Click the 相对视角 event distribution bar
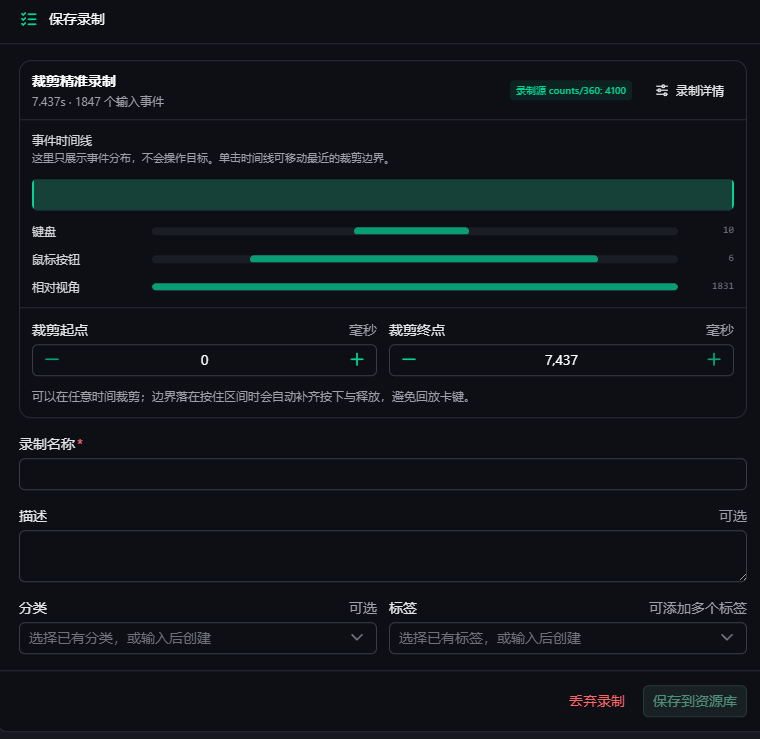The height and width of the screenshot is (739, 760). pos(415,287)
